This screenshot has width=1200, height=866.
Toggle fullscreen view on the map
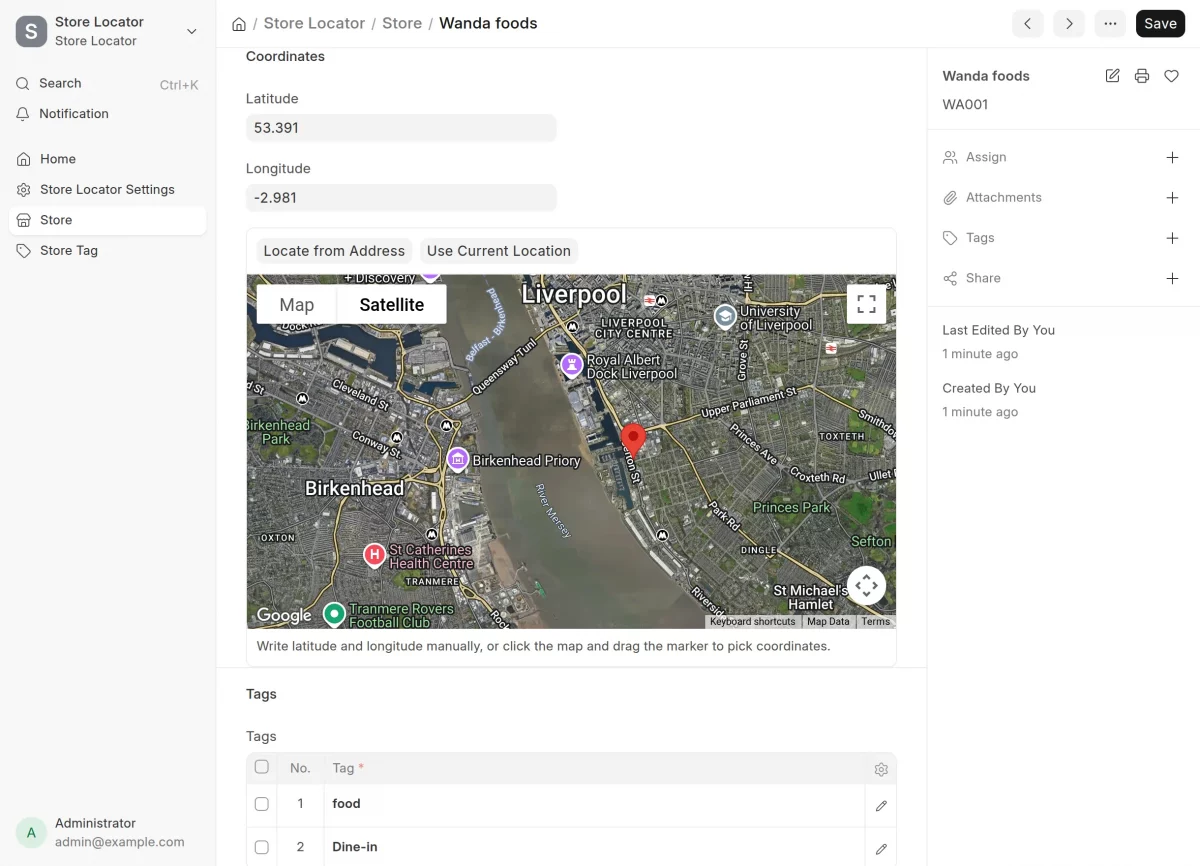pyautogui.click(x=866, y=304)
